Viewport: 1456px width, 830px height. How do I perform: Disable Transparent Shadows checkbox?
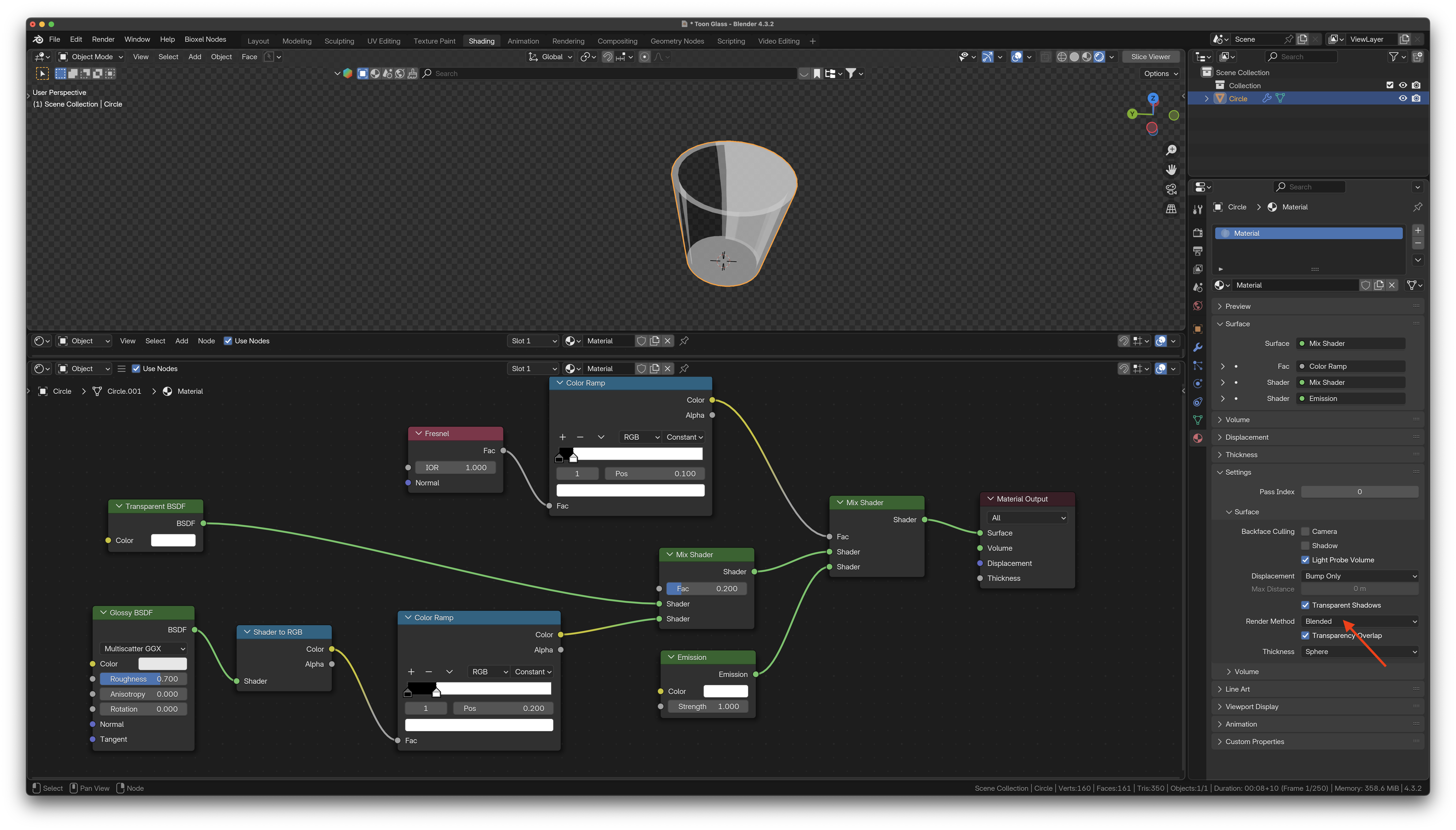pyautogui.click(x=1305, y=605)
